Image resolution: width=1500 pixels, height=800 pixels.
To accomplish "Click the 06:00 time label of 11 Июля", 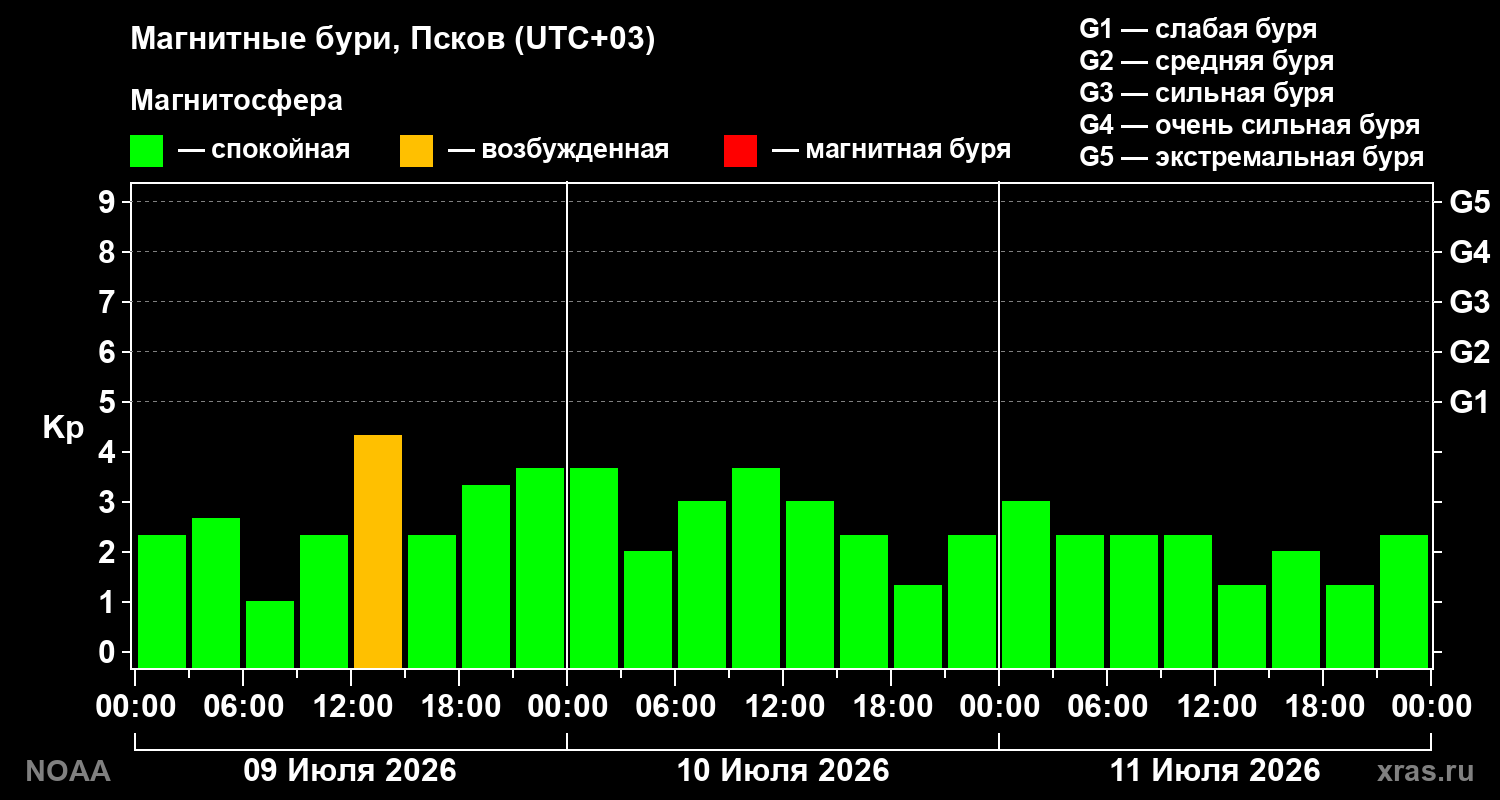I will (1107, 706).
